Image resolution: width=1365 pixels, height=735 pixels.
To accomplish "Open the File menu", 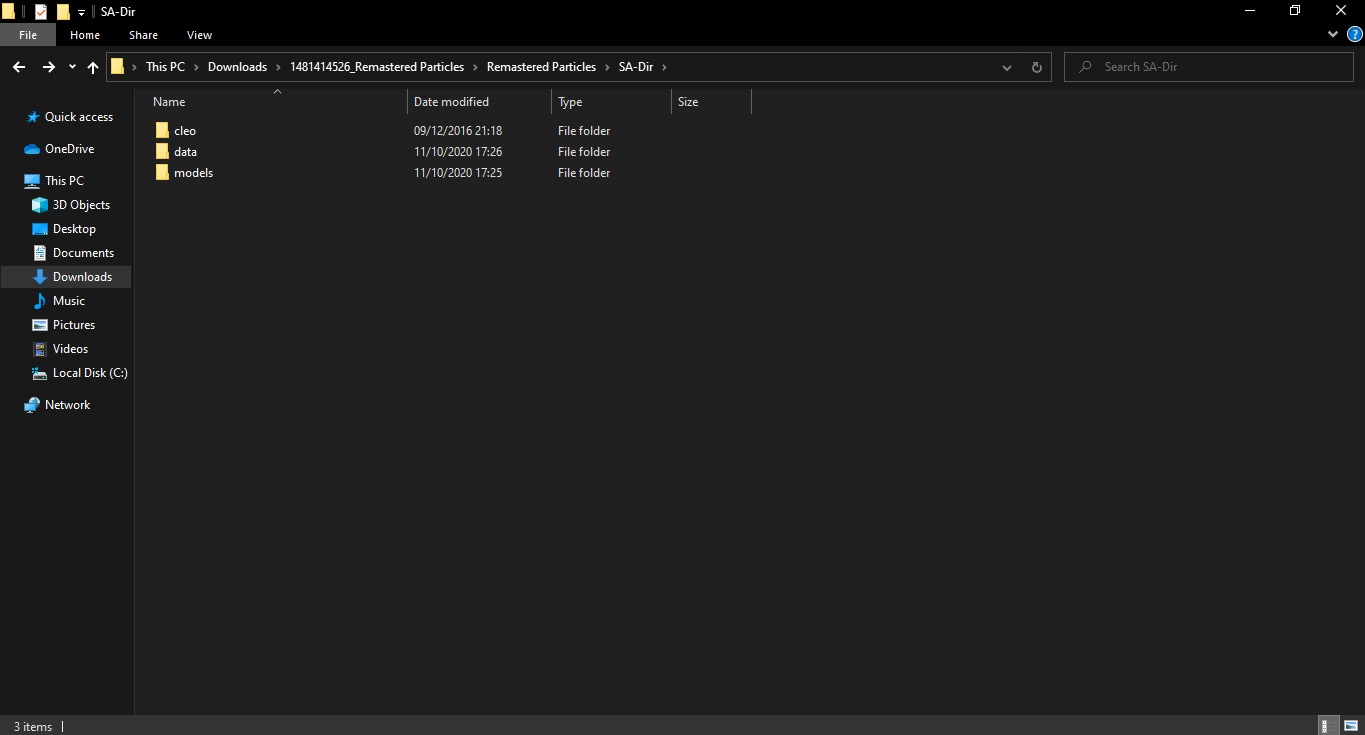I will pos(28,35).
